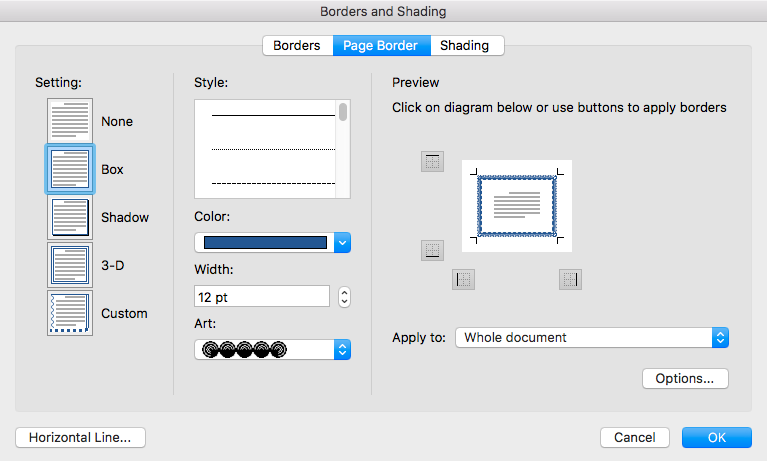
Task: Toggle the top border button in preview
Action: coord(432,161)
